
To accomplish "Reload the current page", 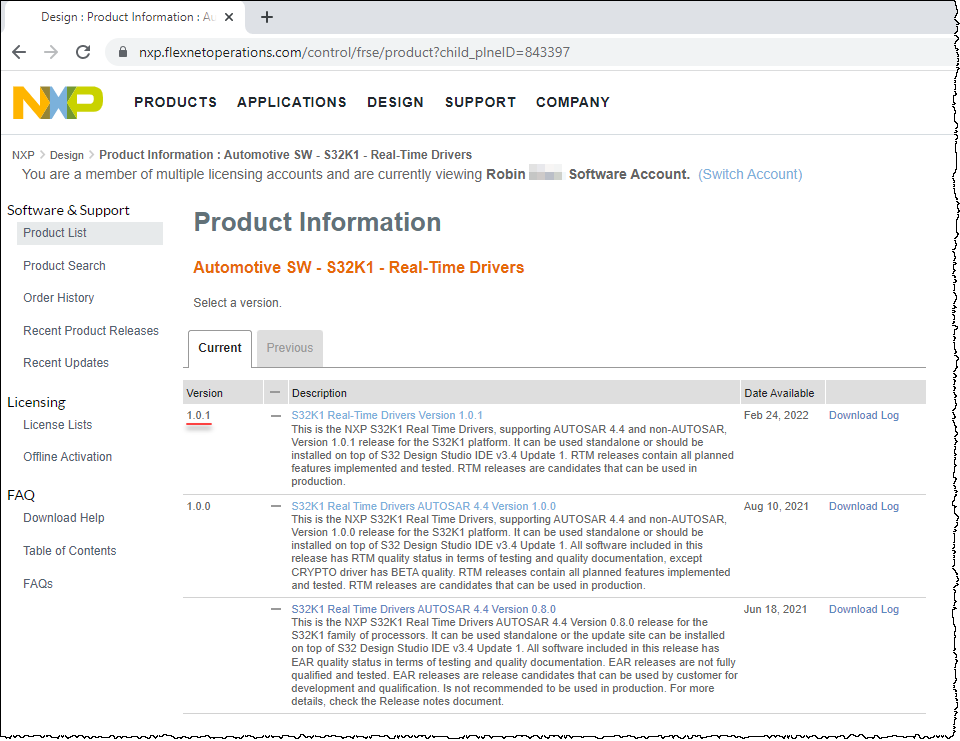I will pos(83,52).
